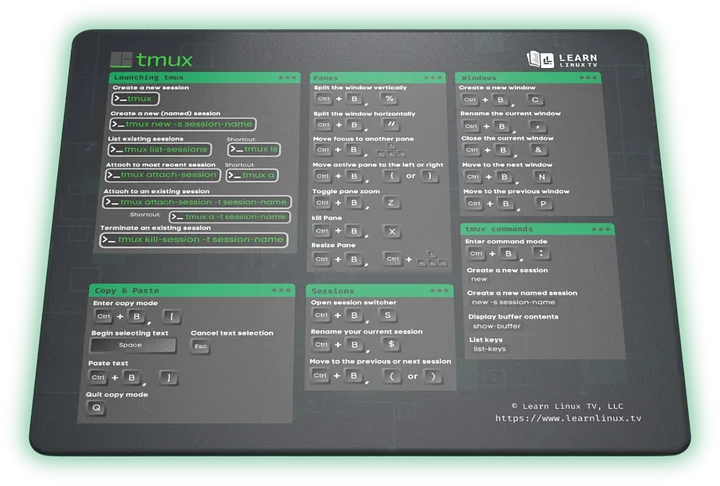
Task: Click the Esc key under Cancel text selection
Action: (x=200, y=346)
